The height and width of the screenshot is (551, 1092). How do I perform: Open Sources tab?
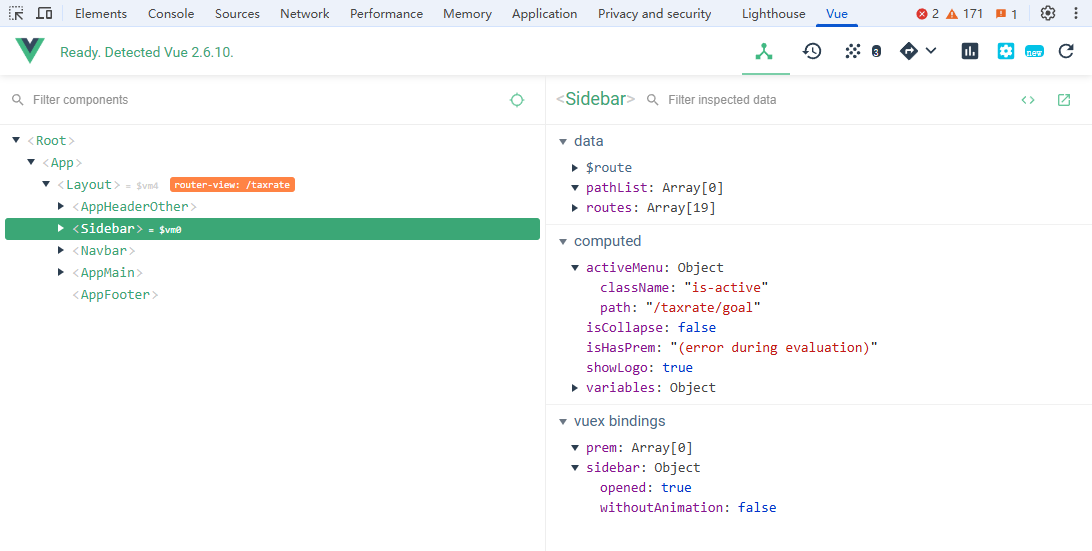237,14
